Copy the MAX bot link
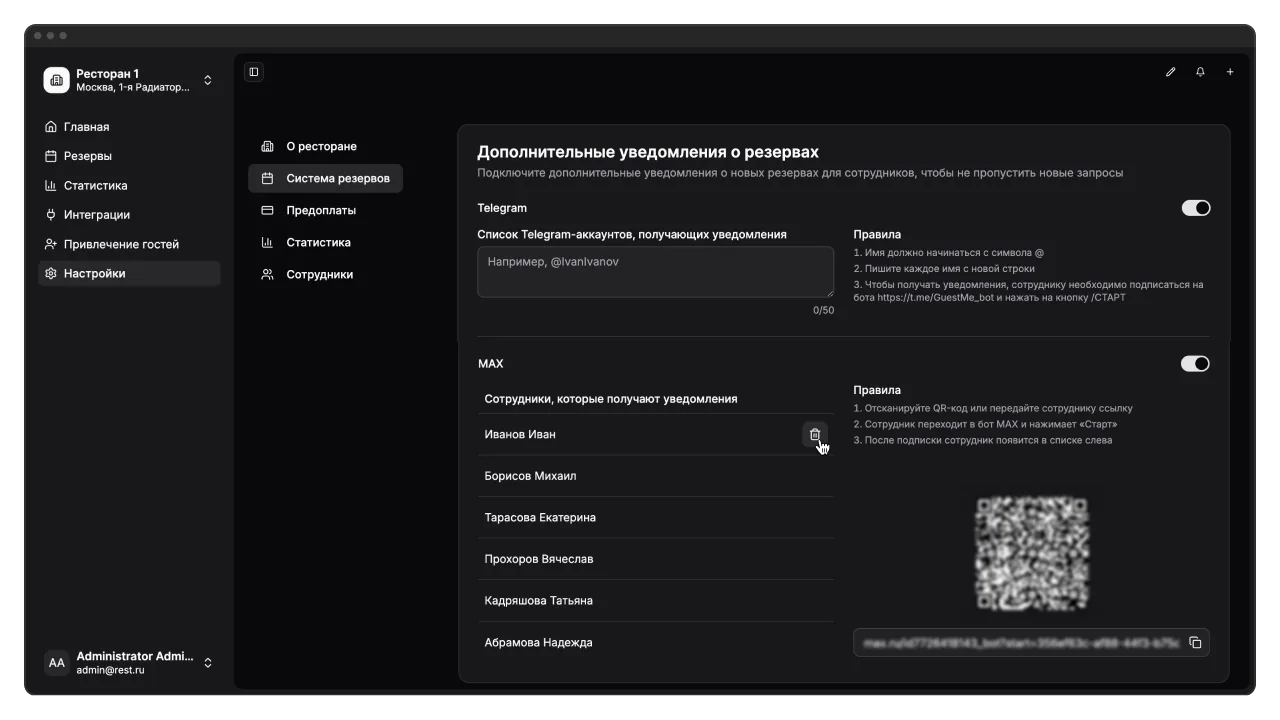This screenshot has width=1280, height=720. click(1195, 642)
